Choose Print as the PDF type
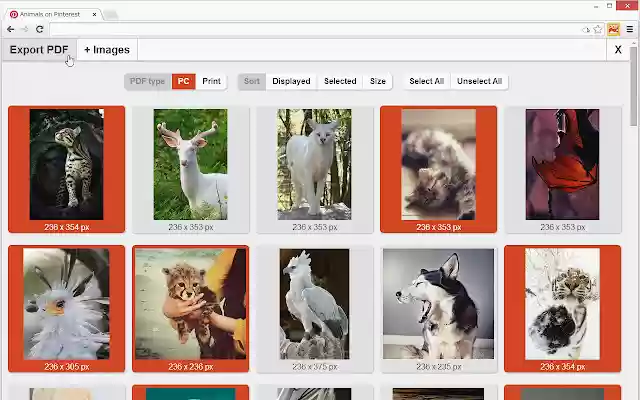Viewport: 640px width, 400px height. (211, 81)
